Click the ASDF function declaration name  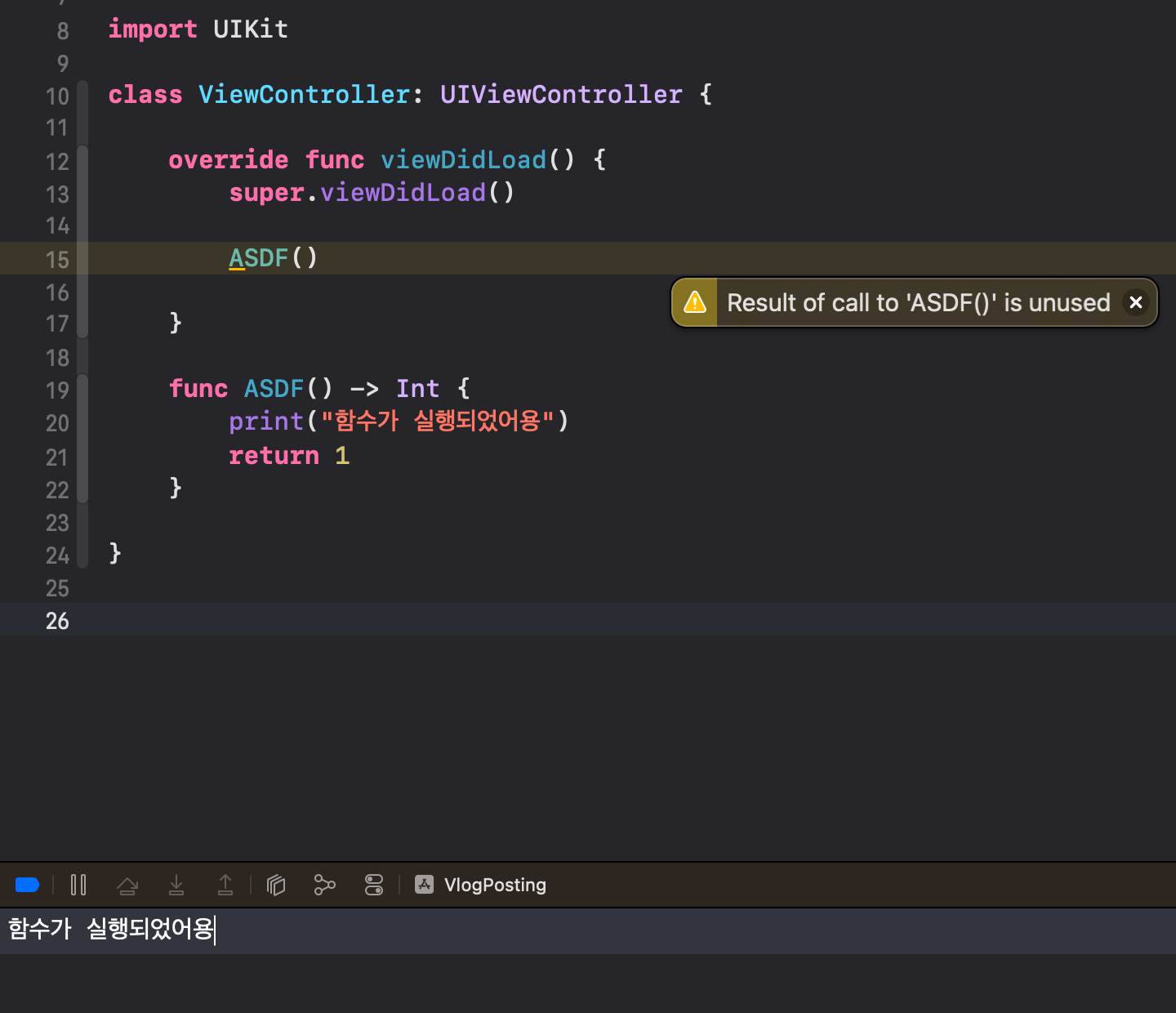[x=274, y=389]
